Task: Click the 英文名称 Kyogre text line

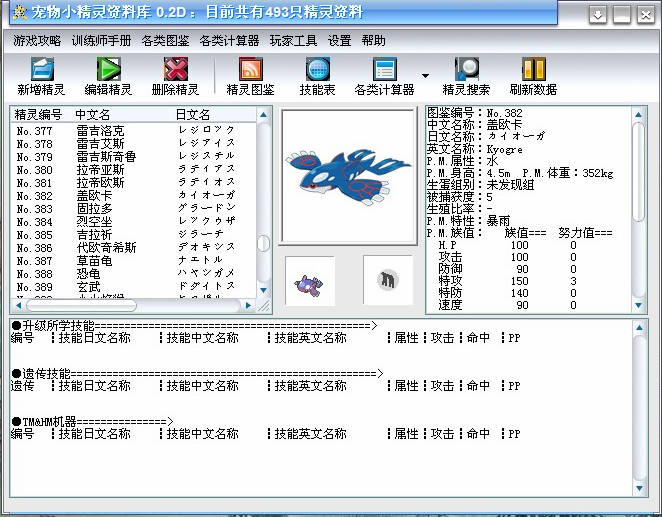Action: [x=475, y=149]
